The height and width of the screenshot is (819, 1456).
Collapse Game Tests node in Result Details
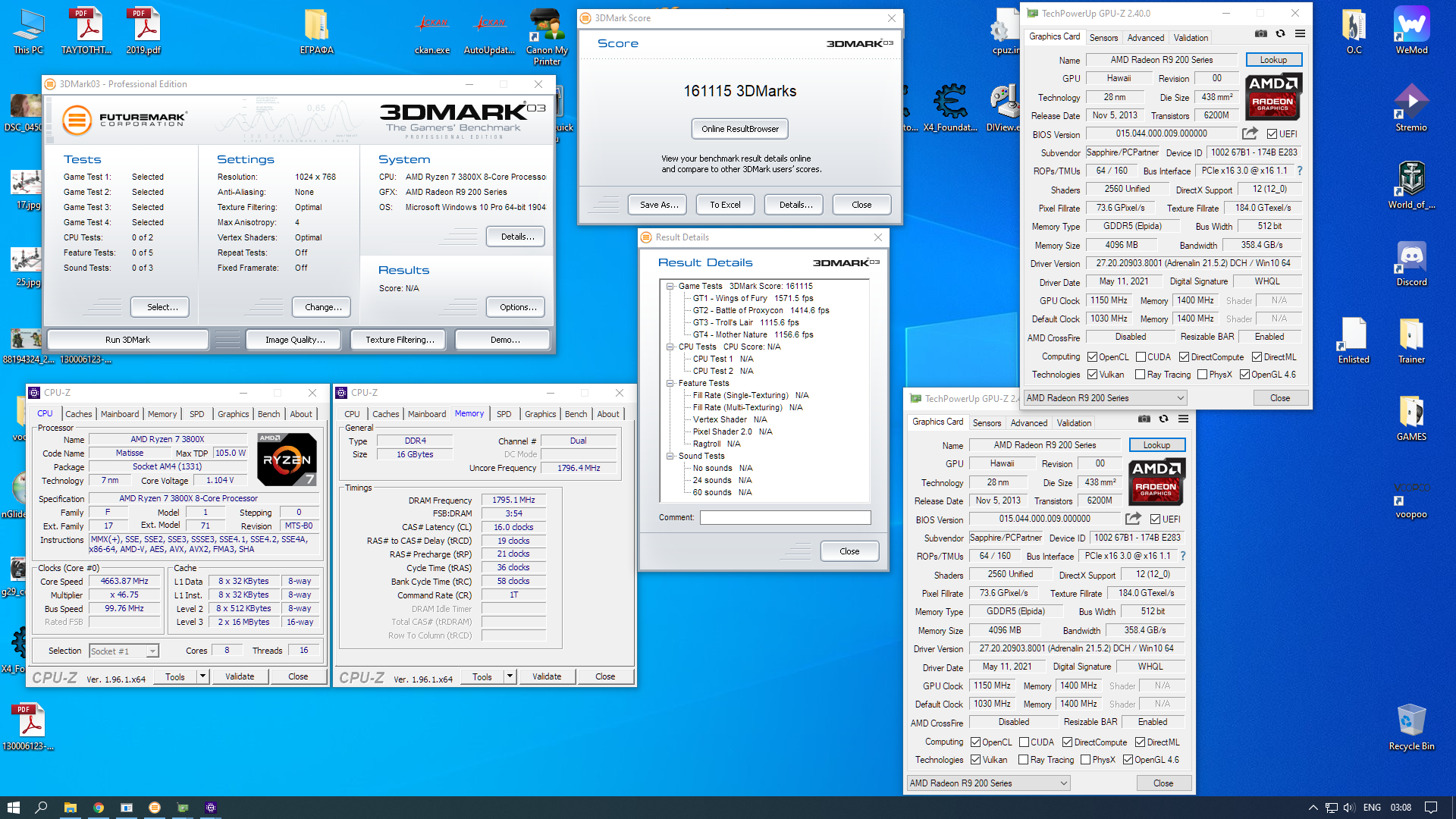(670, 287)
